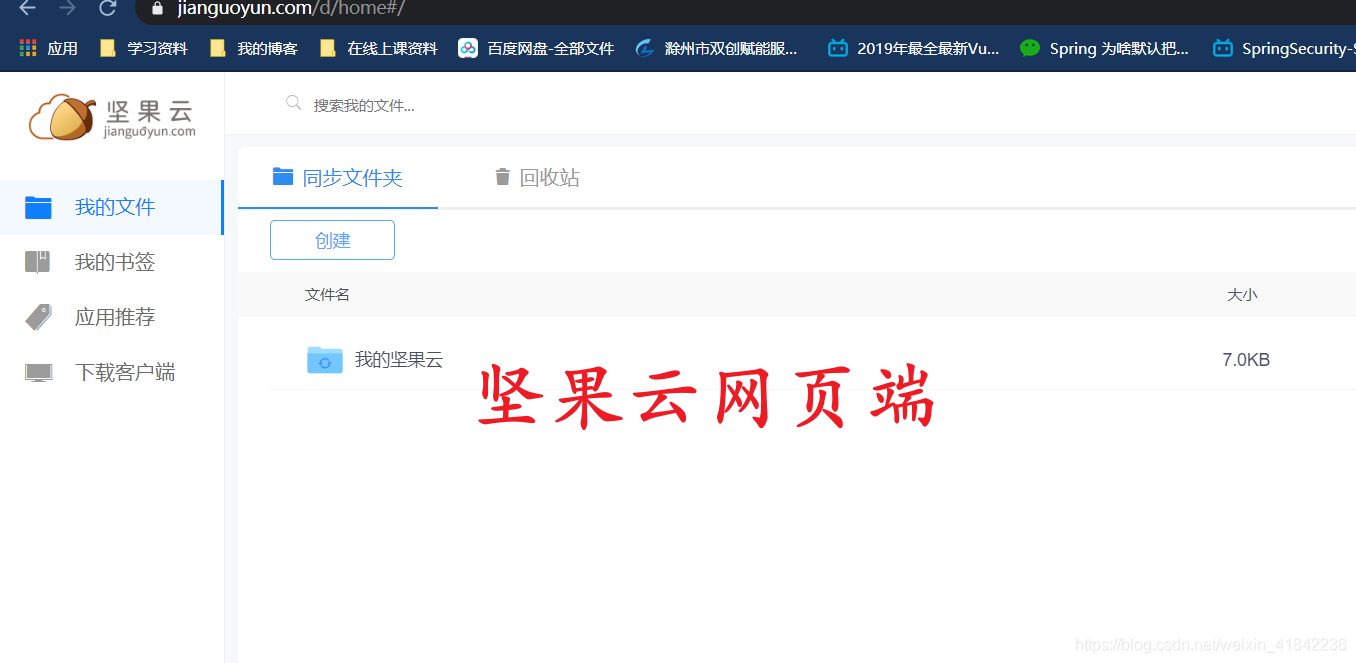
Task: Open the 应用 apps grid bookmark
Action: coord(48,48)
